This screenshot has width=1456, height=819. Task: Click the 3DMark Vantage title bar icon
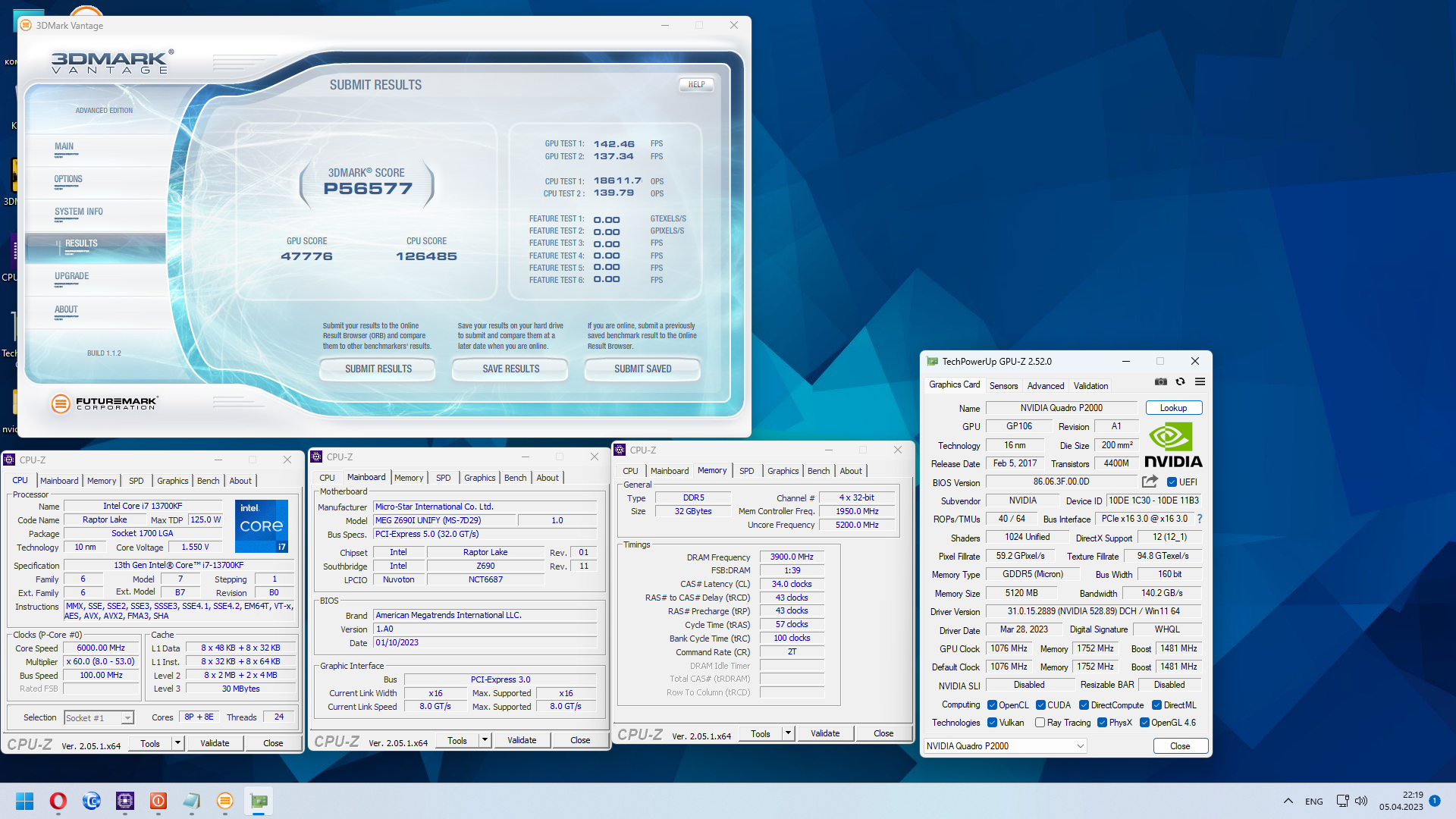(26, 25)
